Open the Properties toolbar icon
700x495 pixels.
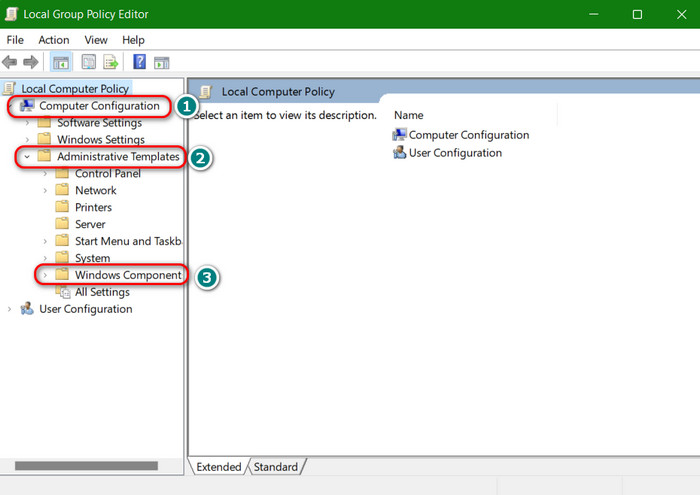tap(88, 62)
